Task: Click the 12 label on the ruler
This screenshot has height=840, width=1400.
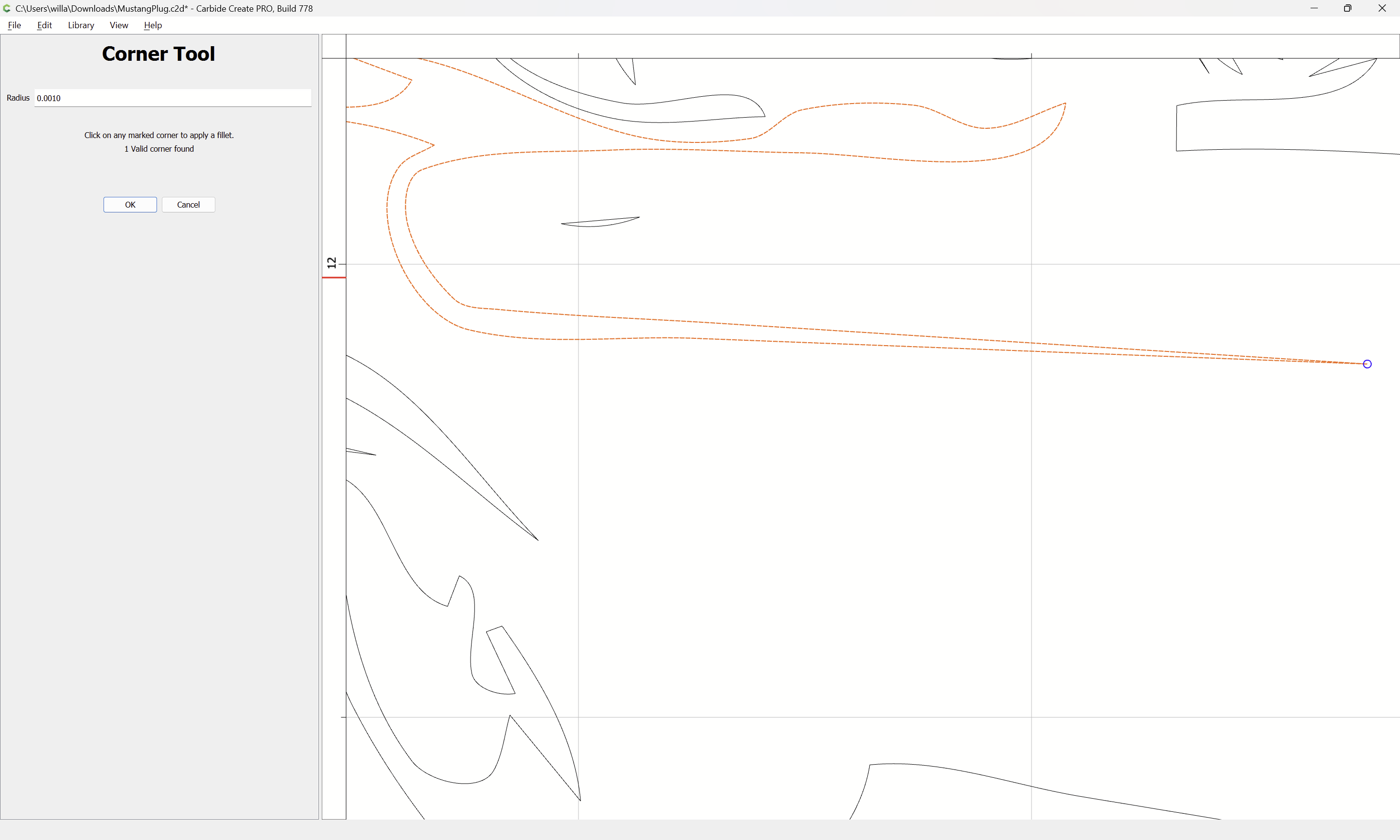Action: point(332,262)
